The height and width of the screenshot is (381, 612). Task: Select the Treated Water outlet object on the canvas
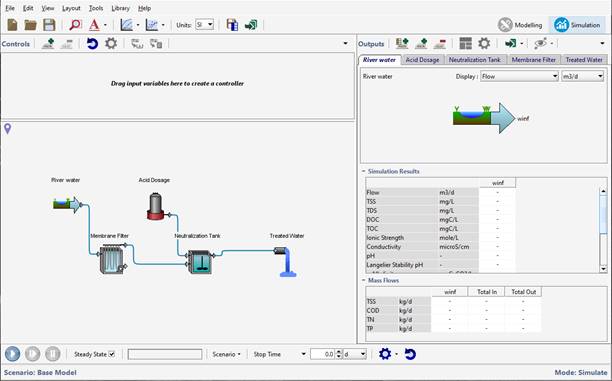click(x=286, y=262)
